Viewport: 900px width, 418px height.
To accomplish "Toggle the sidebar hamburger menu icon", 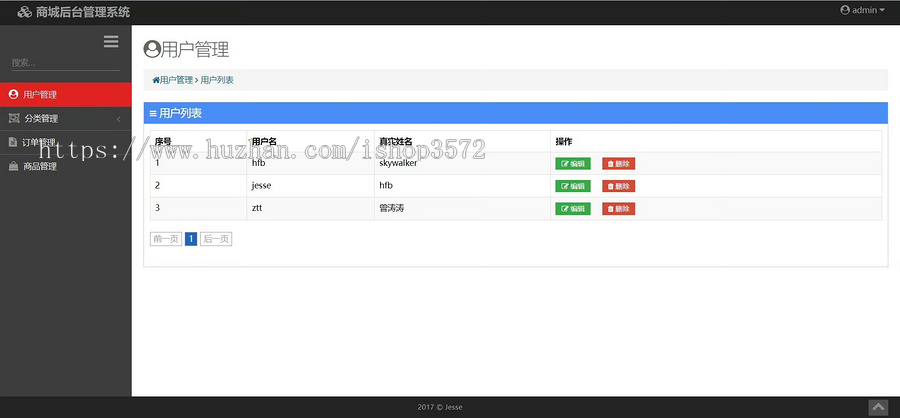I will 111,41.
